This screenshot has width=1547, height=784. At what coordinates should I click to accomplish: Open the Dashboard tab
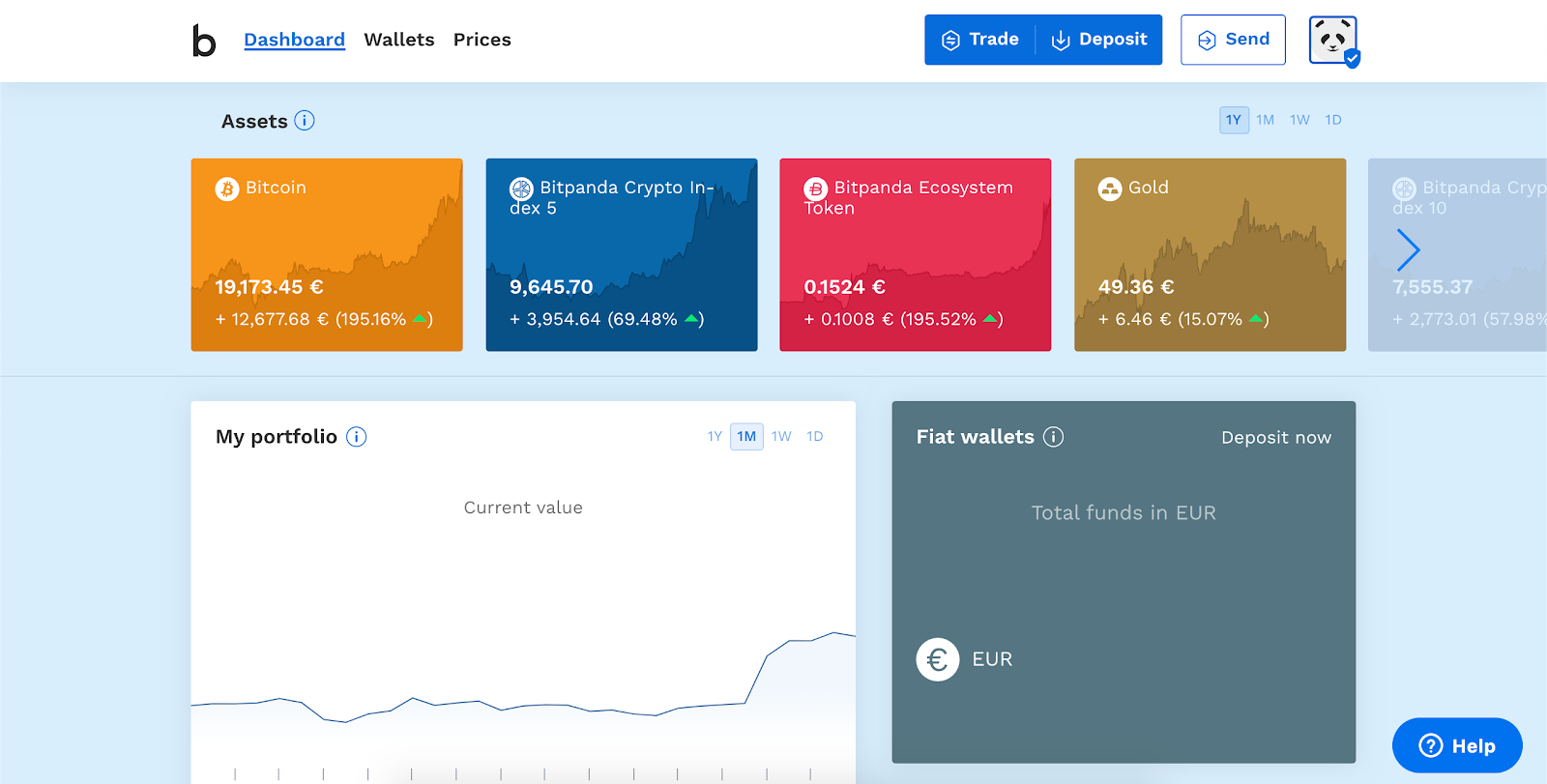[x=294, y=40]
